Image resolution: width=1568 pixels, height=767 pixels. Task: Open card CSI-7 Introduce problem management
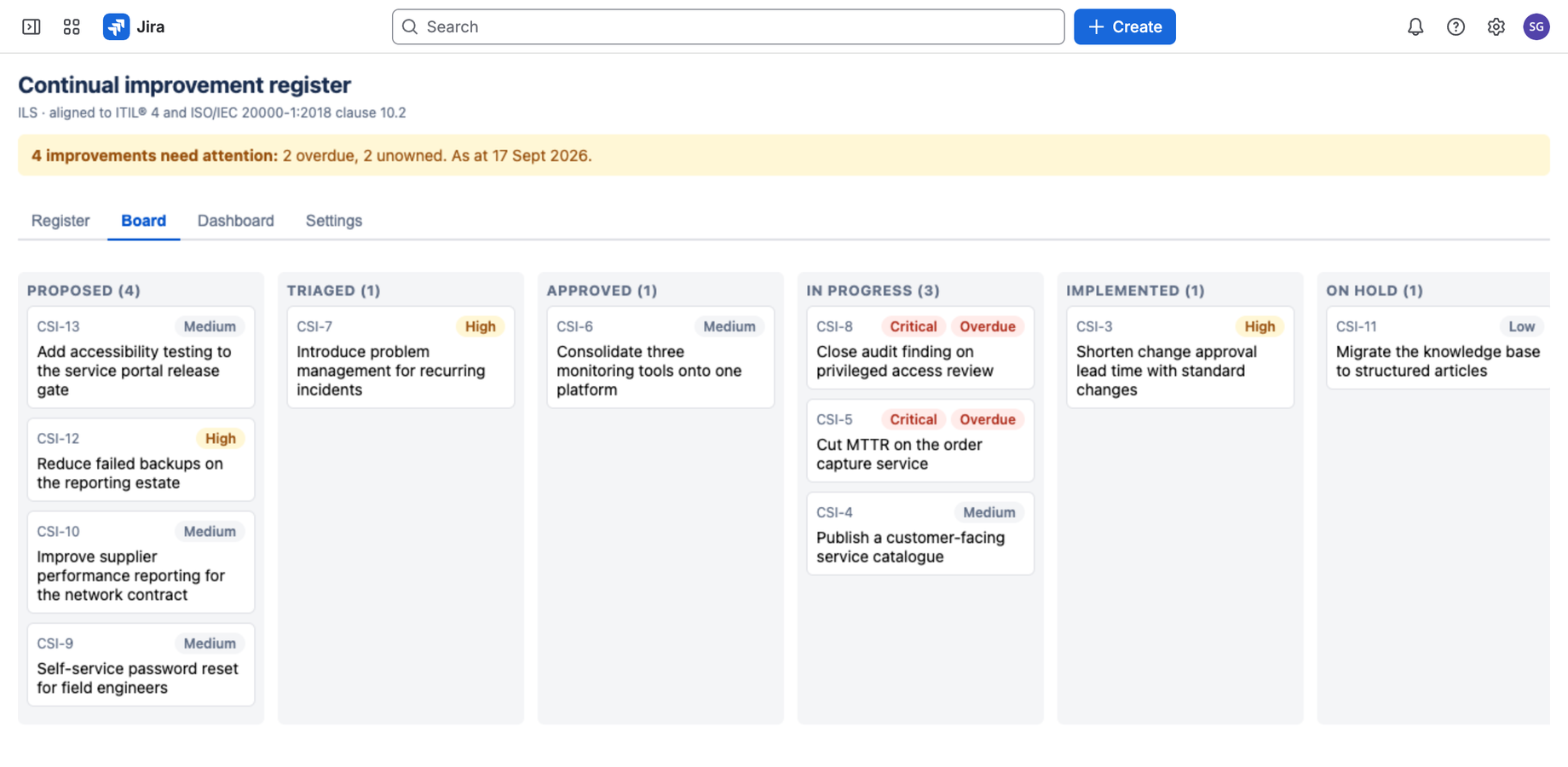pyautogui.click(x=401, y=357)
